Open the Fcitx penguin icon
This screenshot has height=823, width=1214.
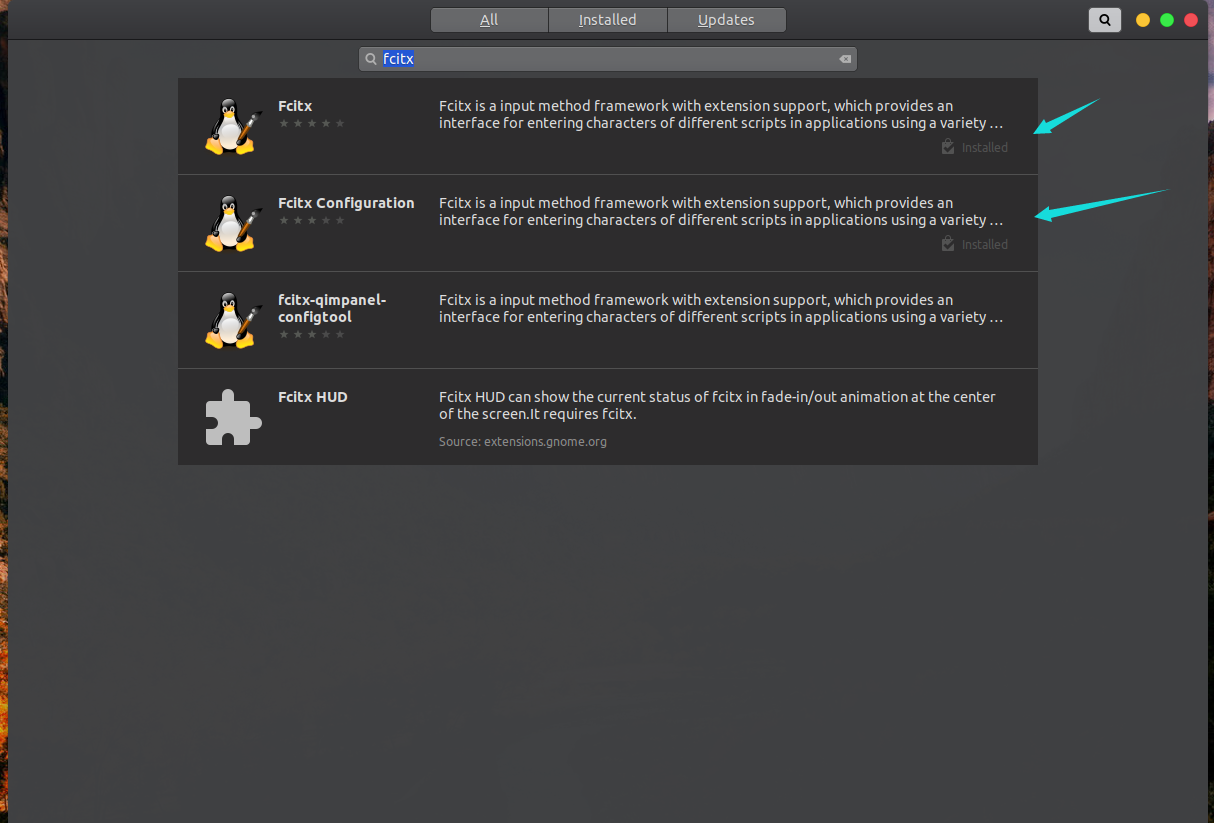(x=234, y=126)
